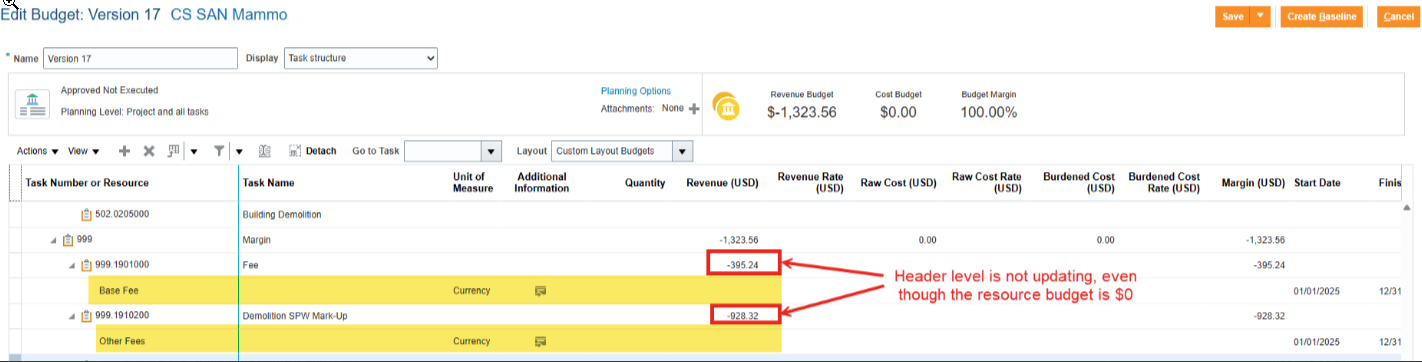Click the Building Demolition task name cell
Viewport: 1422px width, 362px height.
click(x=282, y=214)
